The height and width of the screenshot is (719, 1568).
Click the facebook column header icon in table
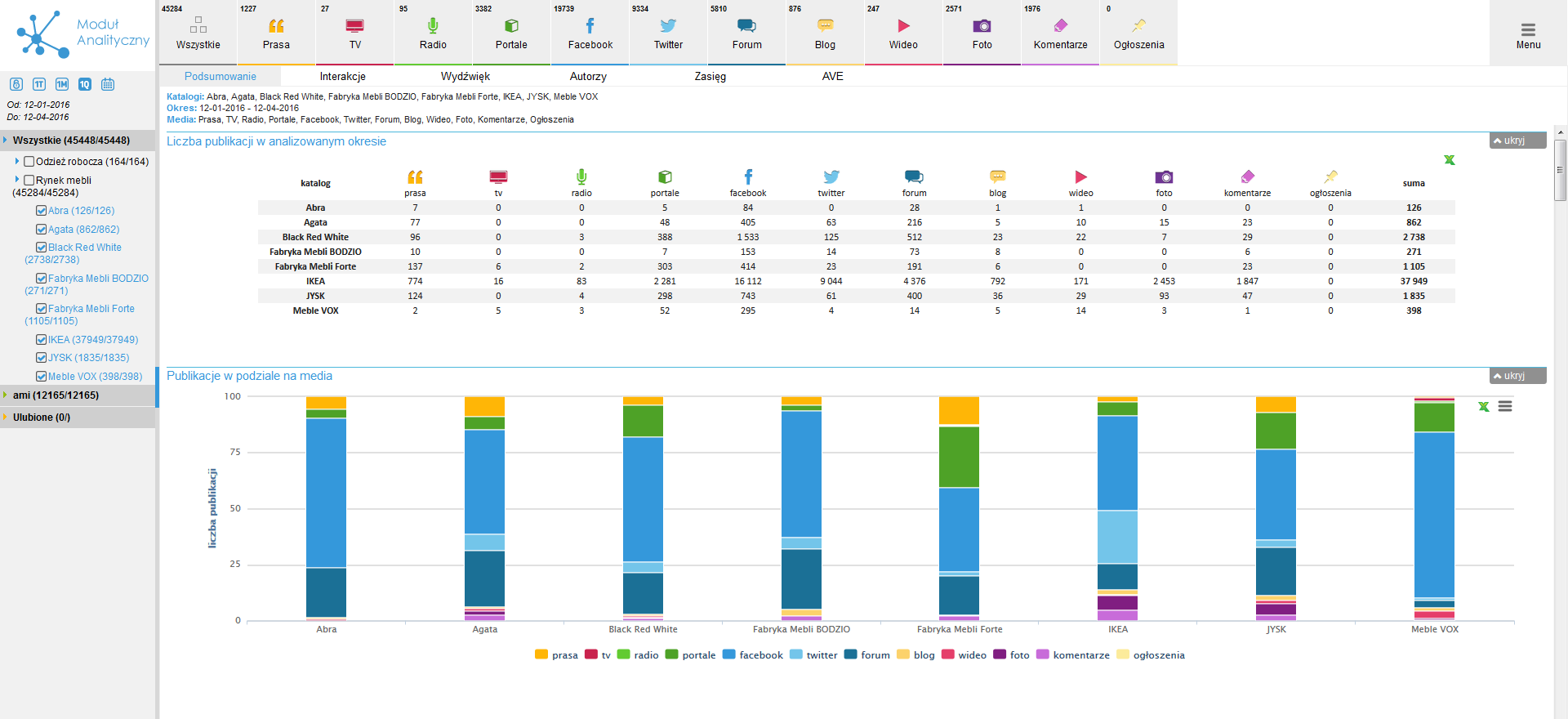748,176
